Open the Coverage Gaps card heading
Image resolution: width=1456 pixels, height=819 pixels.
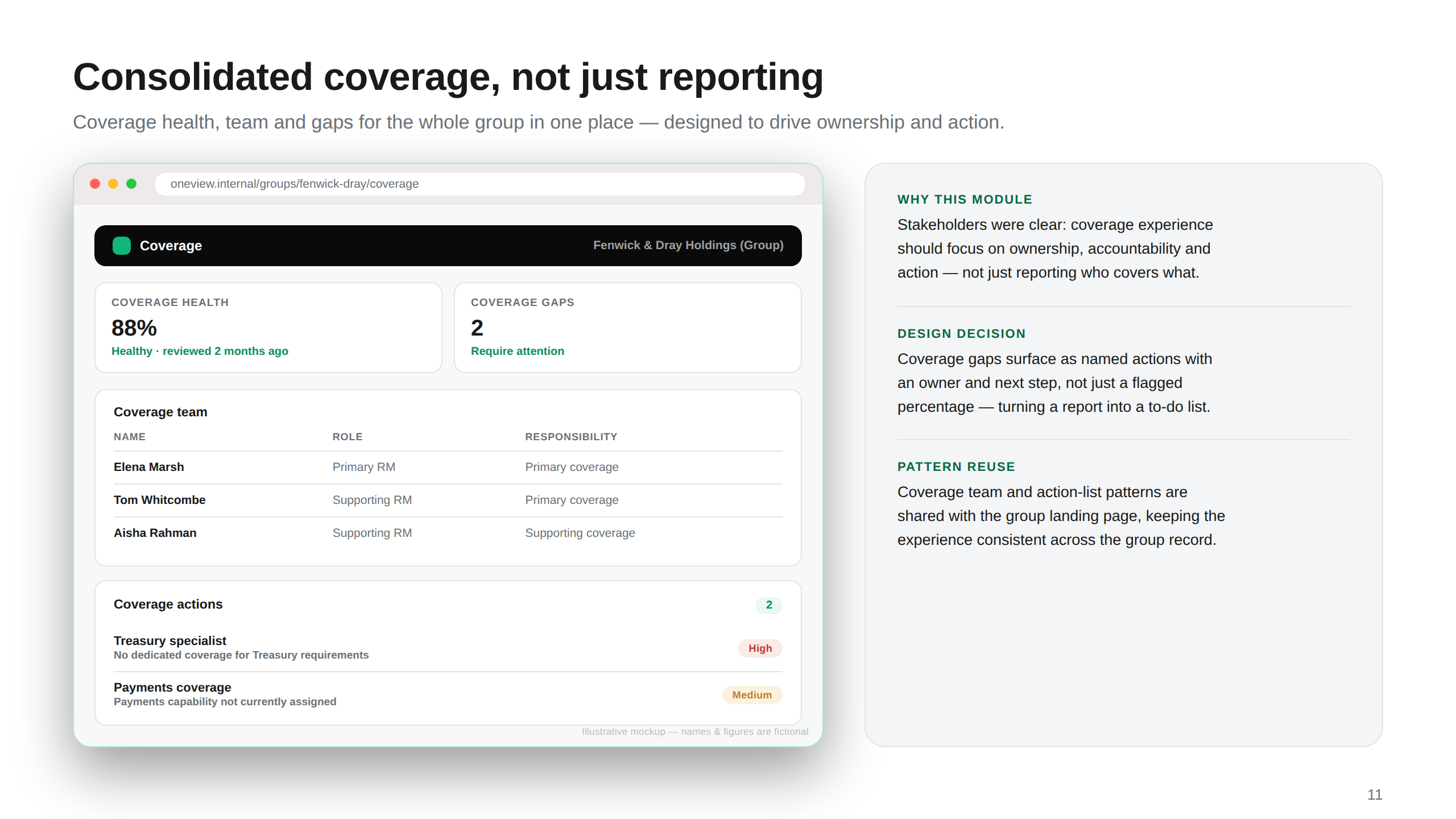click(x=523, y=303)
